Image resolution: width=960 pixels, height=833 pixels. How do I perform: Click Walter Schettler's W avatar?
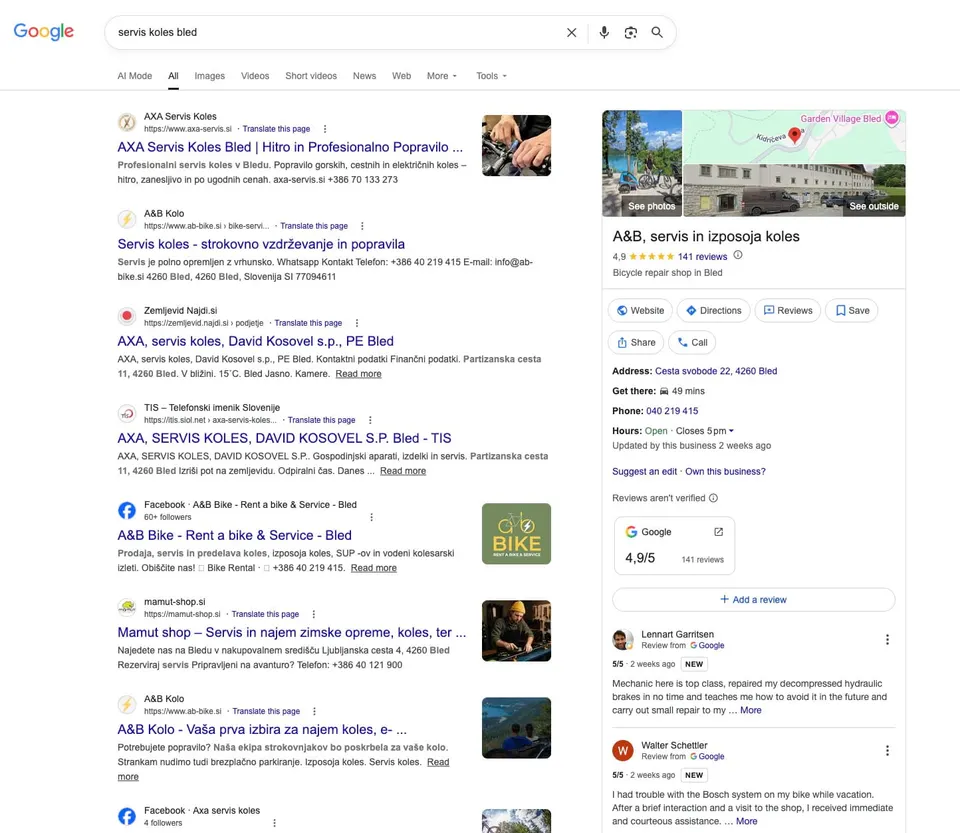pos(623,750)
